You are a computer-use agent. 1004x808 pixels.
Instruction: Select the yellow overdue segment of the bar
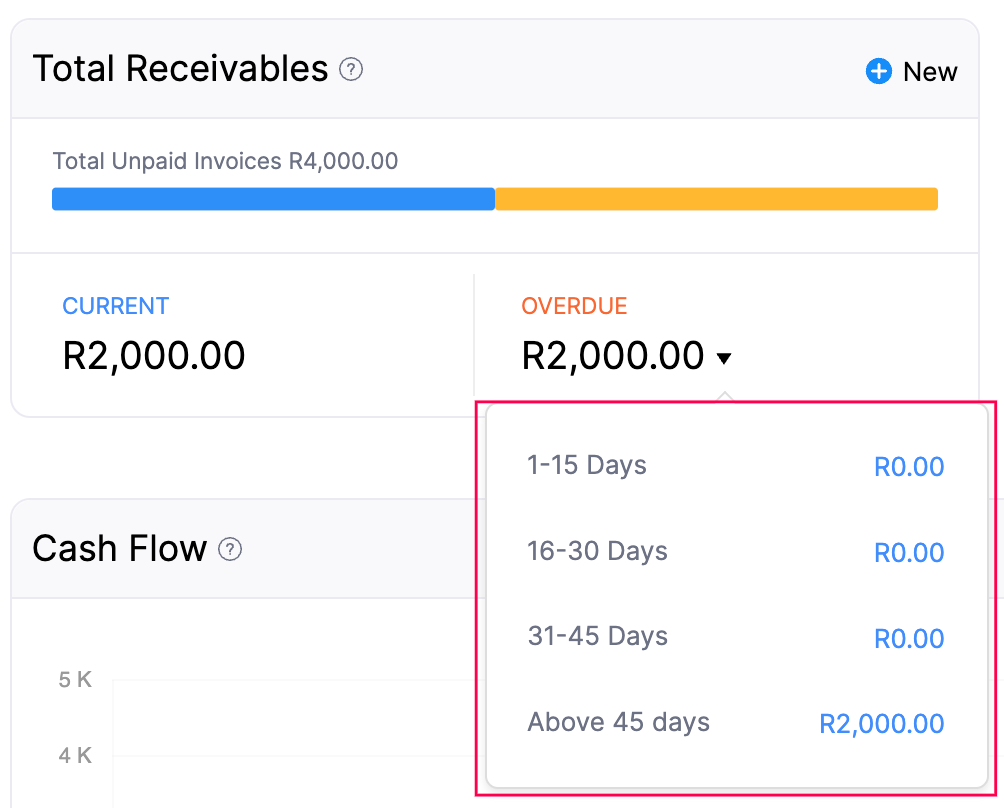pos(715,198)
